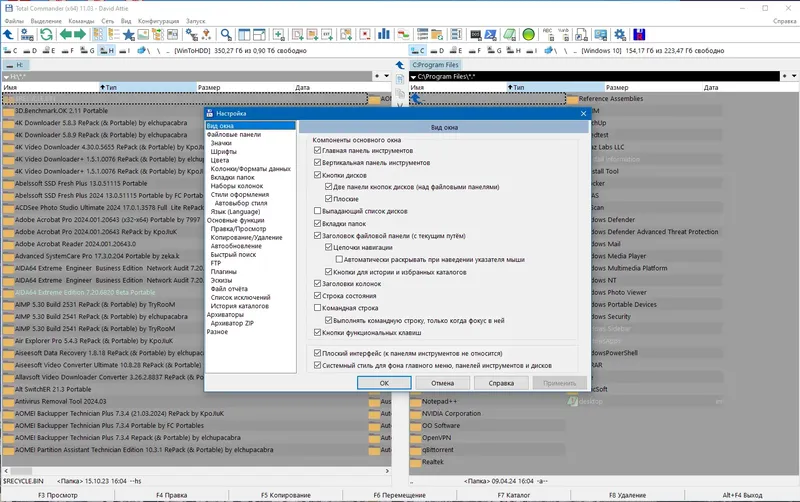
Task: Click the refresh green arrows toolbar icon
Action: (46, 35)
